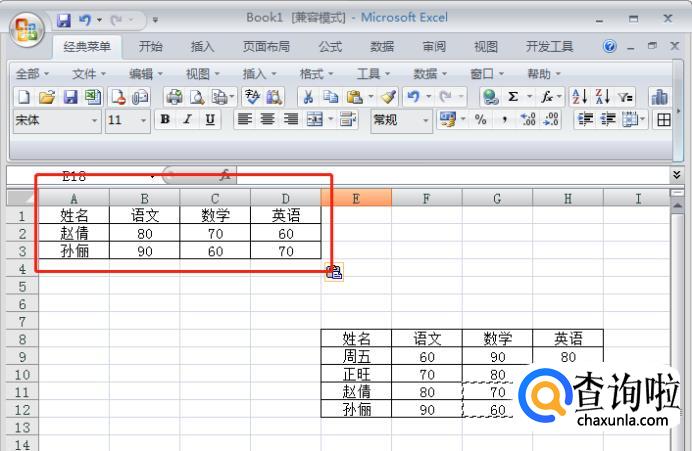Switch to the 开始 ribbon tab
The image size is (692, 451).
[150, 46]
